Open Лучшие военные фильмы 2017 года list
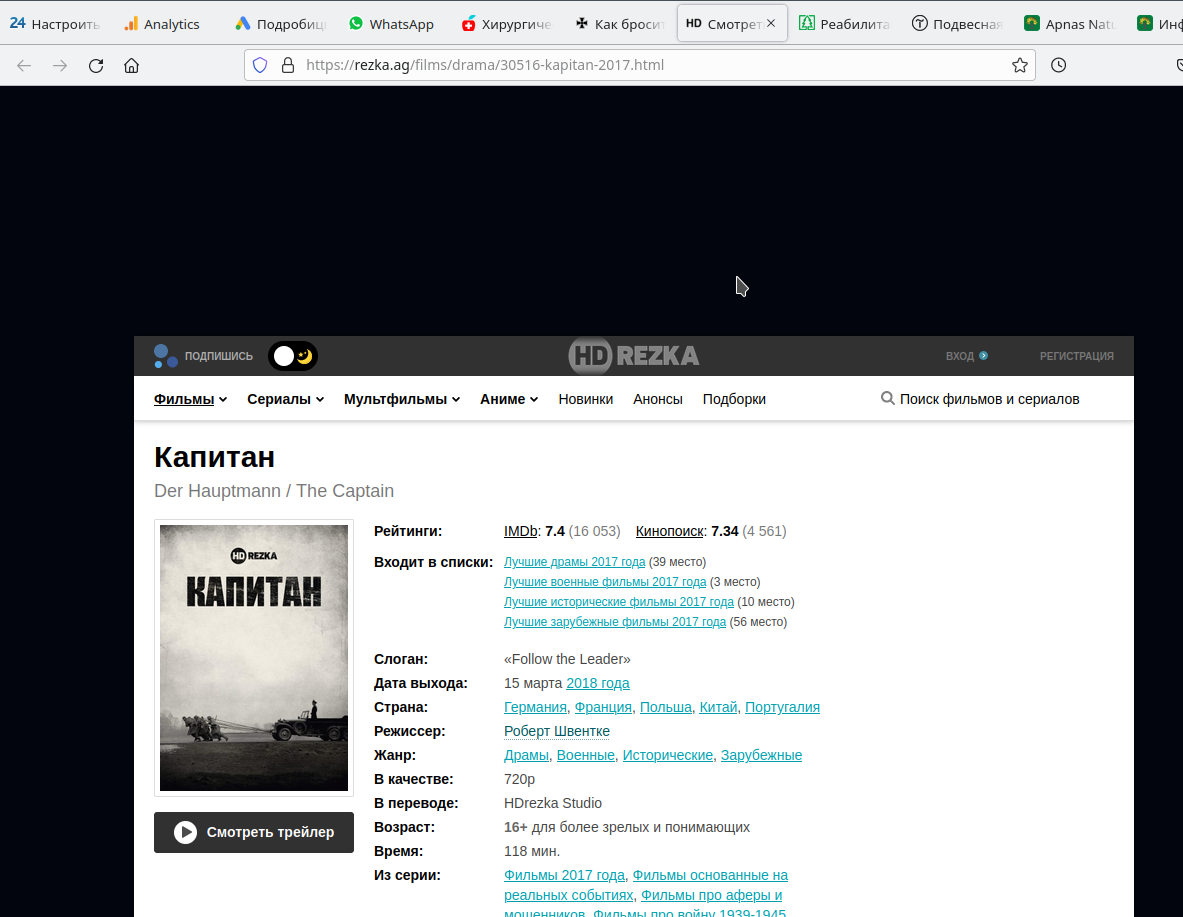This screenshot has width=1183, height=917. click(605, 582)
